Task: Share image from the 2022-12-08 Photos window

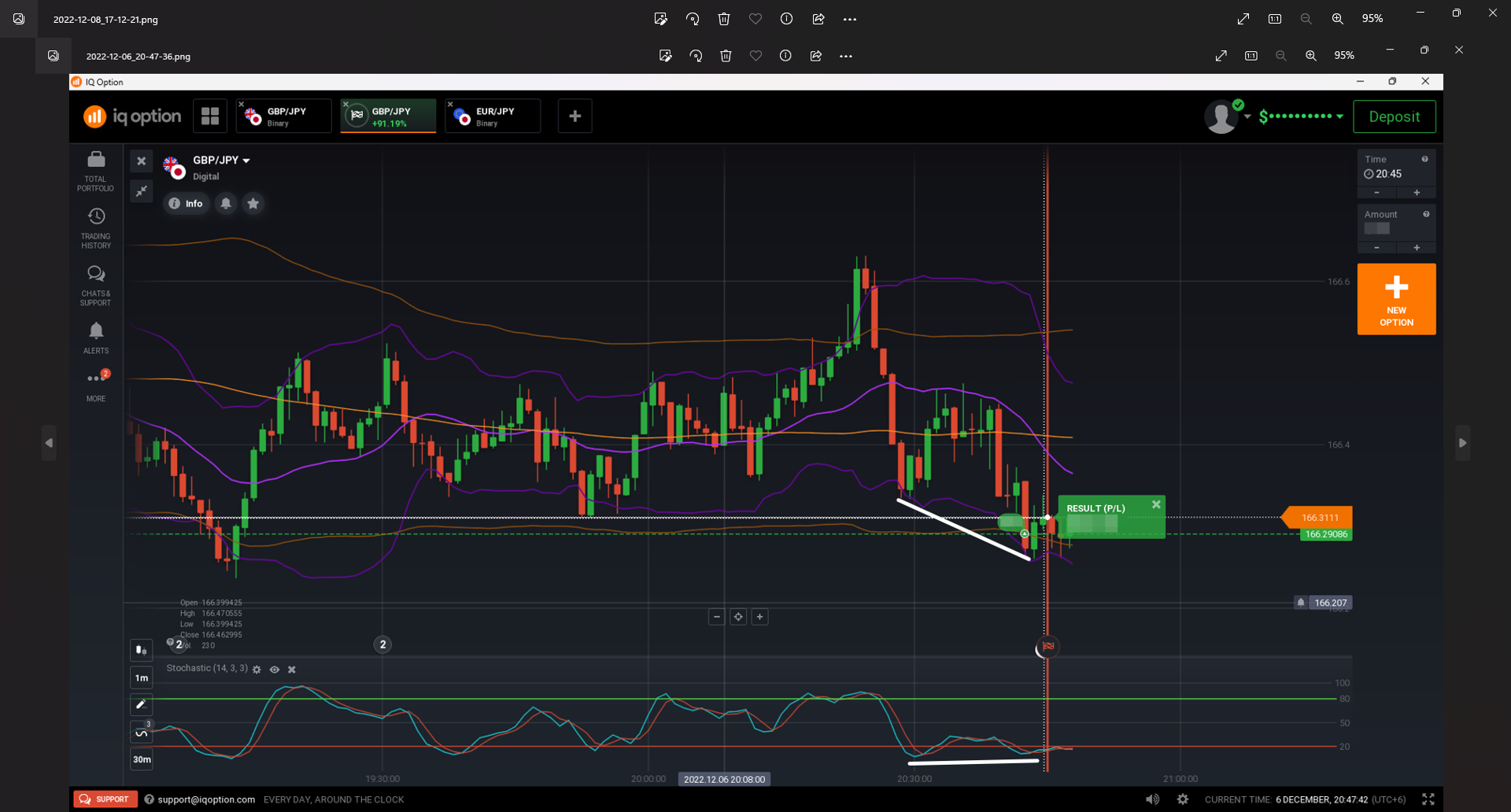Action: click(x=818, y=19)
